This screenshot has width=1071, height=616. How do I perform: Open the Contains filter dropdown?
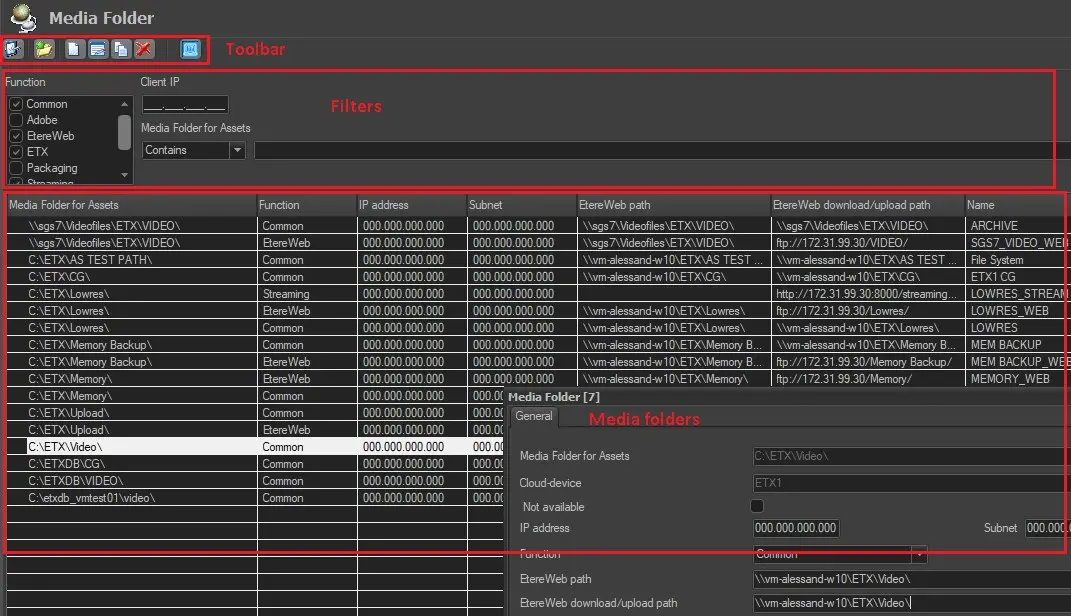tap(237, 150)
